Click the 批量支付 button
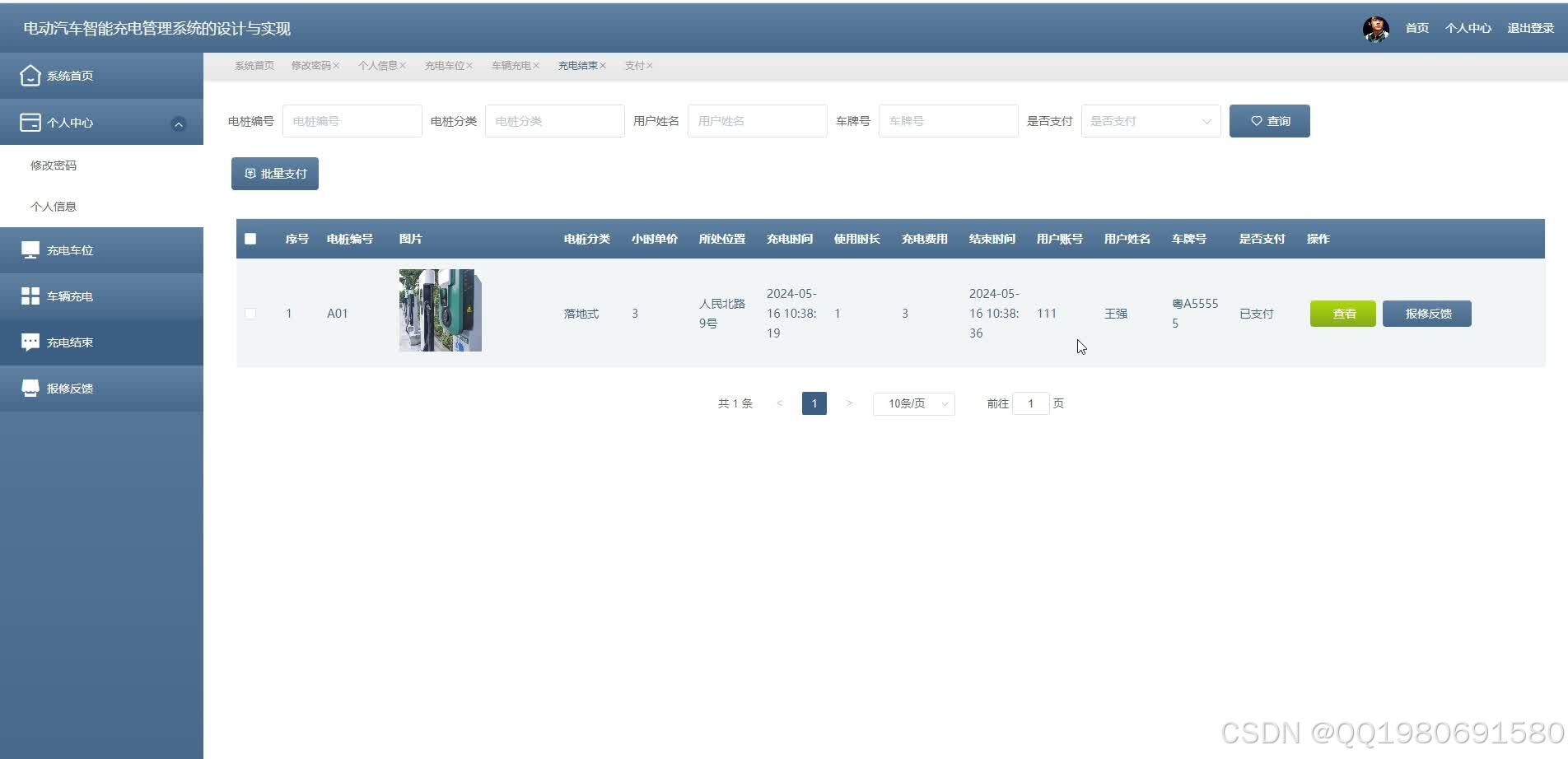Viewport: 1568px width, 759px height. point(275,174)
